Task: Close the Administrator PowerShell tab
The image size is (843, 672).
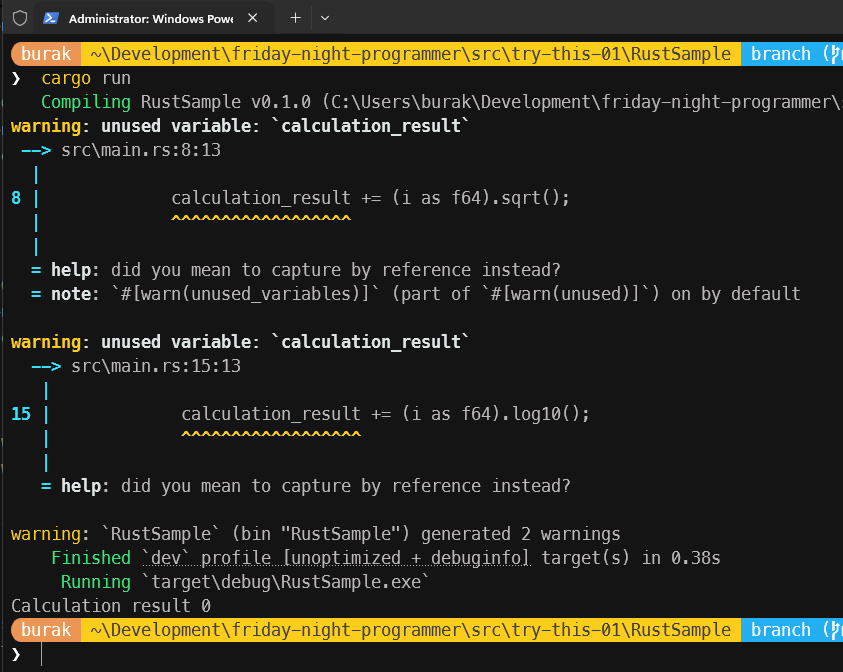Action: point(252,18)
